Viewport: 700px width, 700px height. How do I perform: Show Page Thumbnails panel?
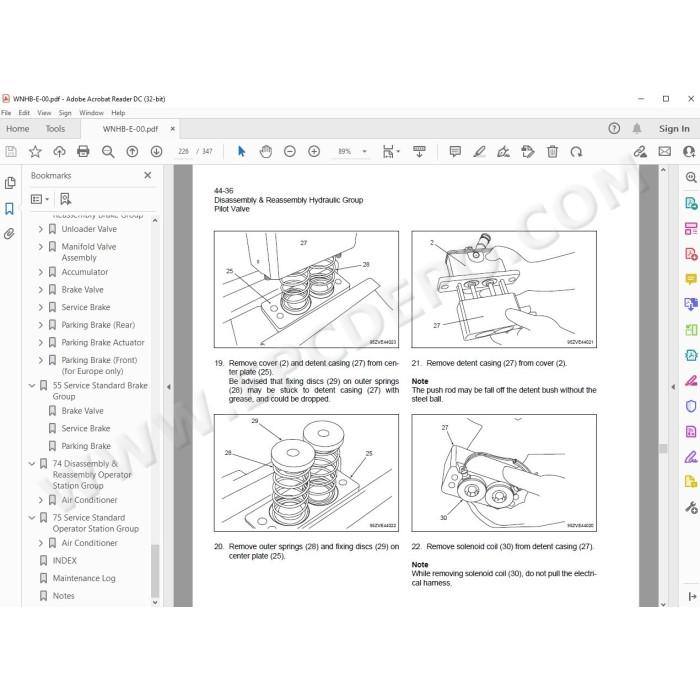[10, 183]
